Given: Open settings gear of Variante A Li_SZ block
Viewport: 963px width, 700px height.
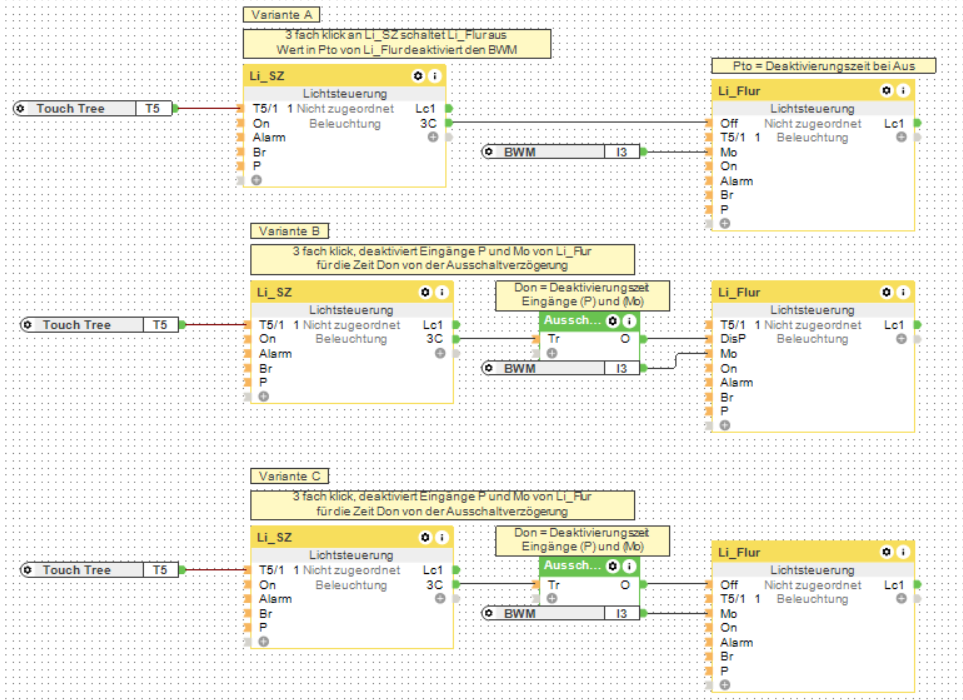Looking at the screenshot, I should [x=418, y=76].
